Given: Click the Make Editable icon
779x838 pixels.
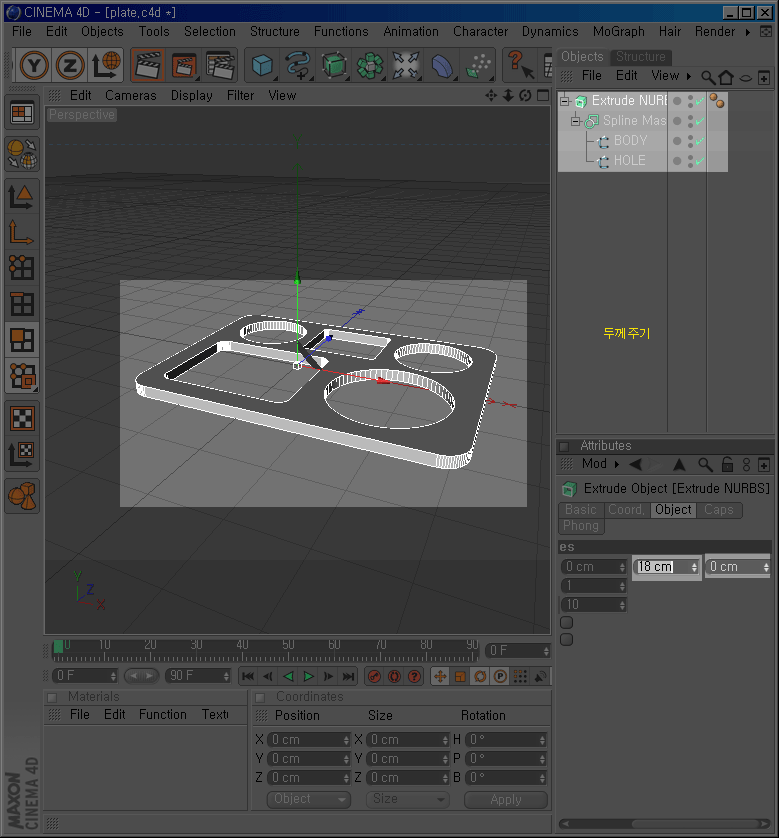Looking at the screenshot, I should 22,153.
